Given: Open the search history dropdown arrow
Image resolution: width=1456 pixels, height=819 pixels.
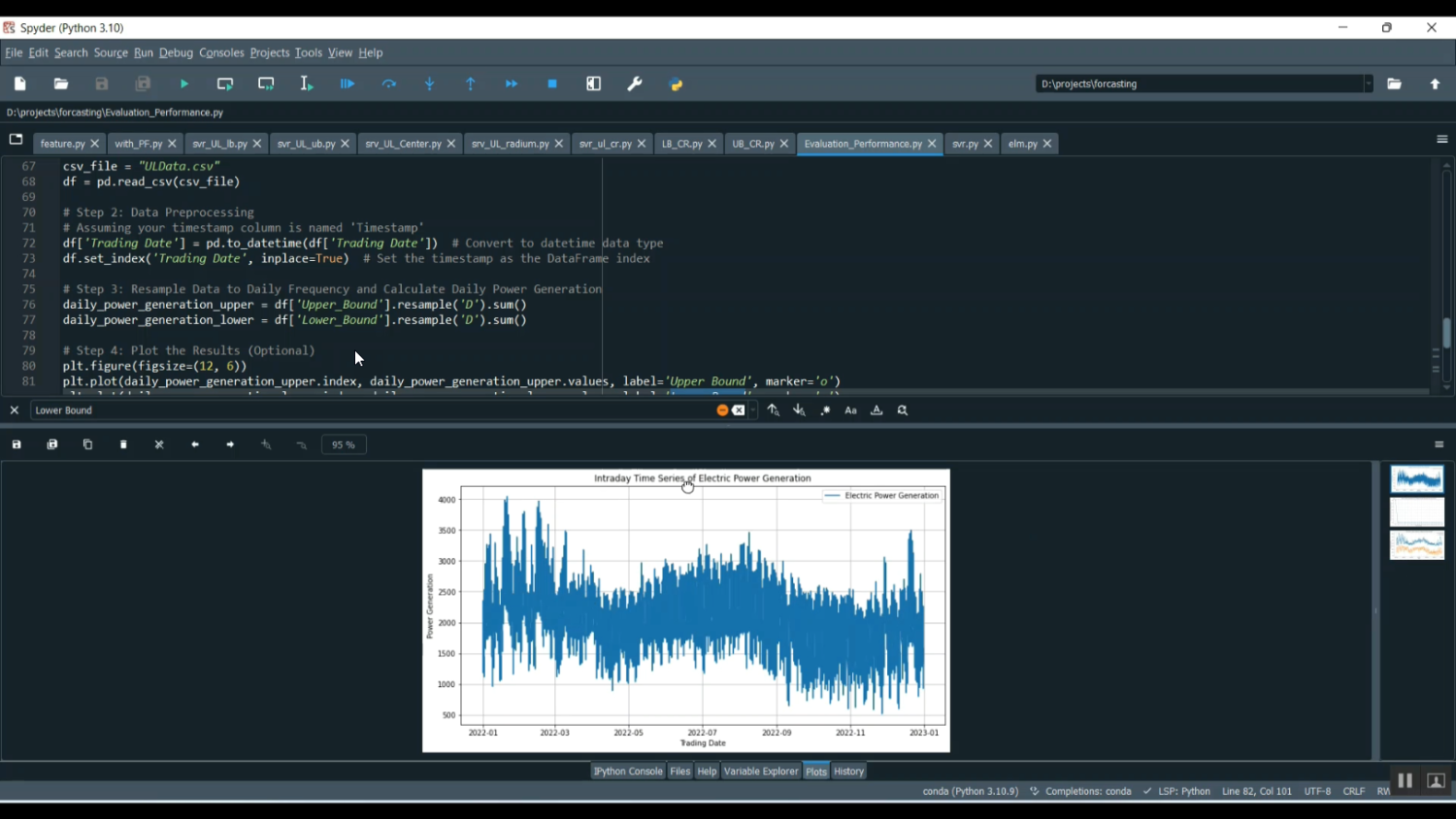Looking at the screenshot, I should (x=753, y=410).
